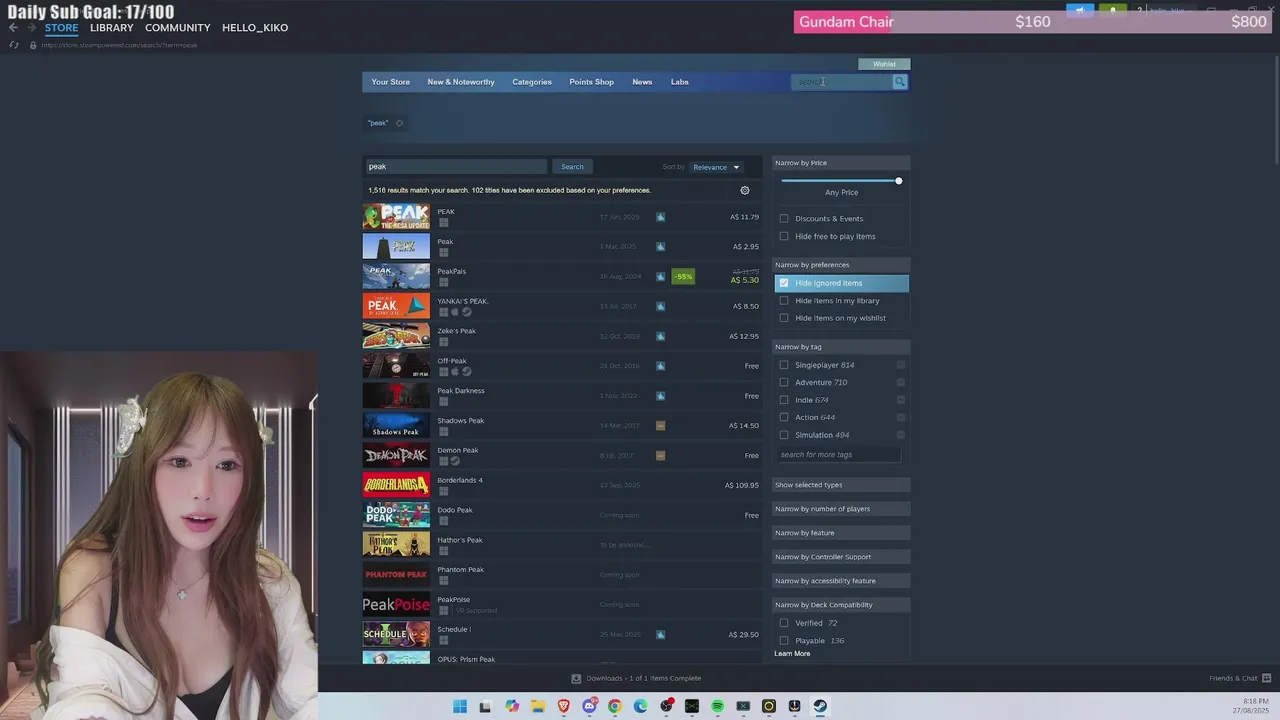Collapse the Narrow by tag header
This screenshot has width=1280, height=720.
[x=841, y=347]
